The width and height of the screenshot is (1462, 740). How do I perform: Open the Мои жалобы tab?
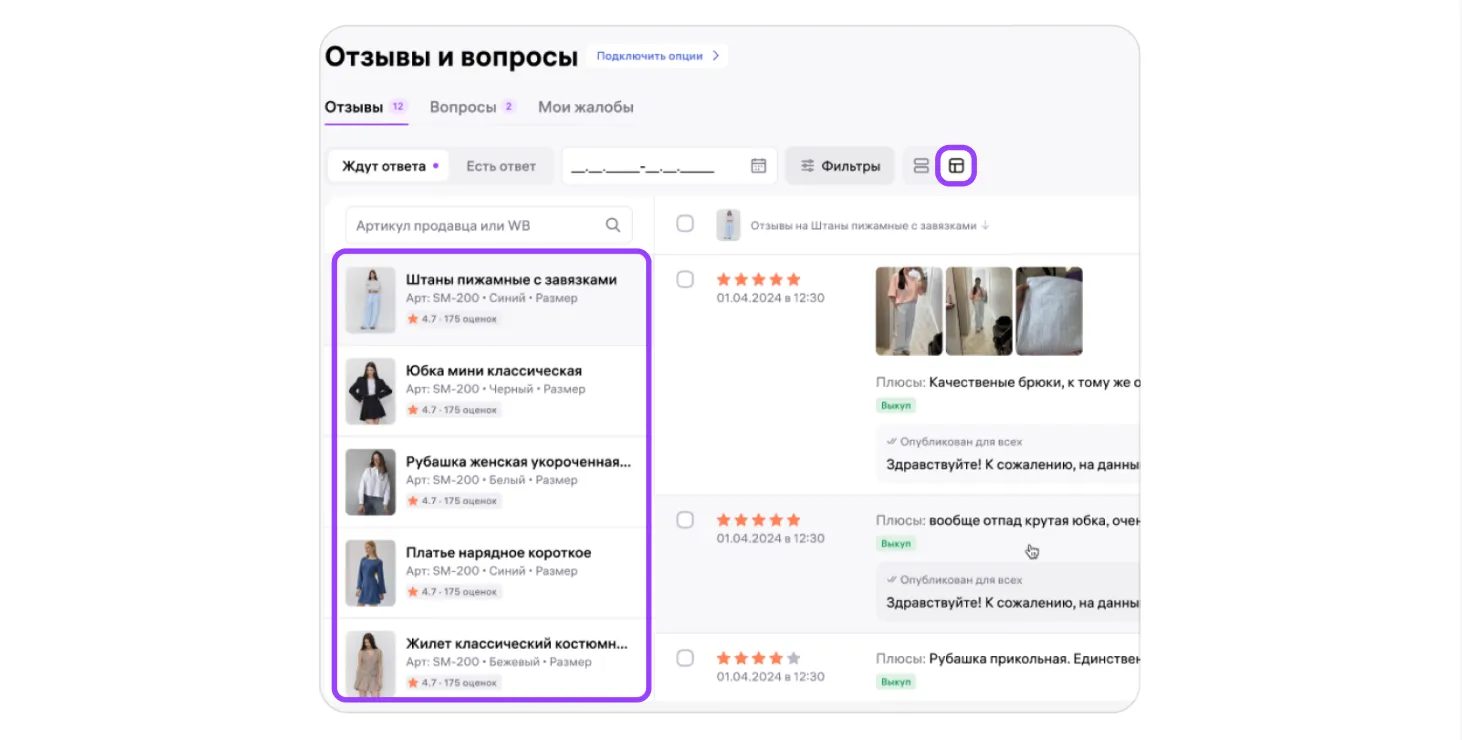(x=585, y=107)
